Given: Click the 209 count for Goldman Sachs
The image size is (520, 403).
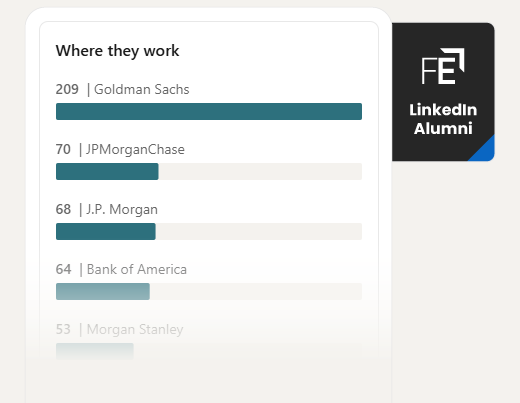Looking at the screenshot, I should point(67,89).
